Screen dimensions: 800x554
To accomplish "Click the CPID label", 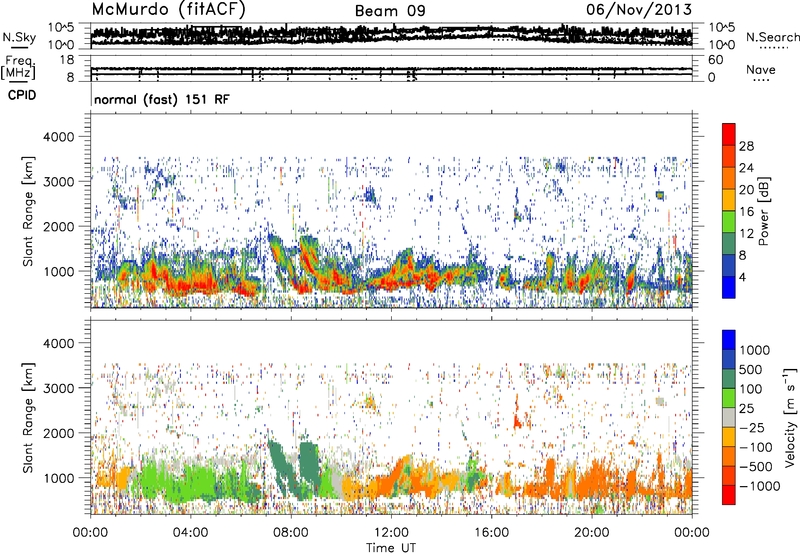I will pos(21,95).
